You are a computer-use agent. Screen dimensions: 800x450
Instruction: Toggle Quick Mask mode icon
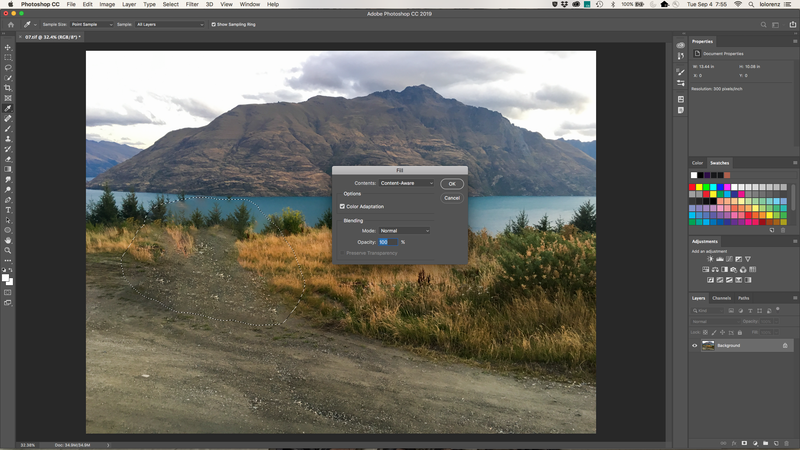click(8, 292)
